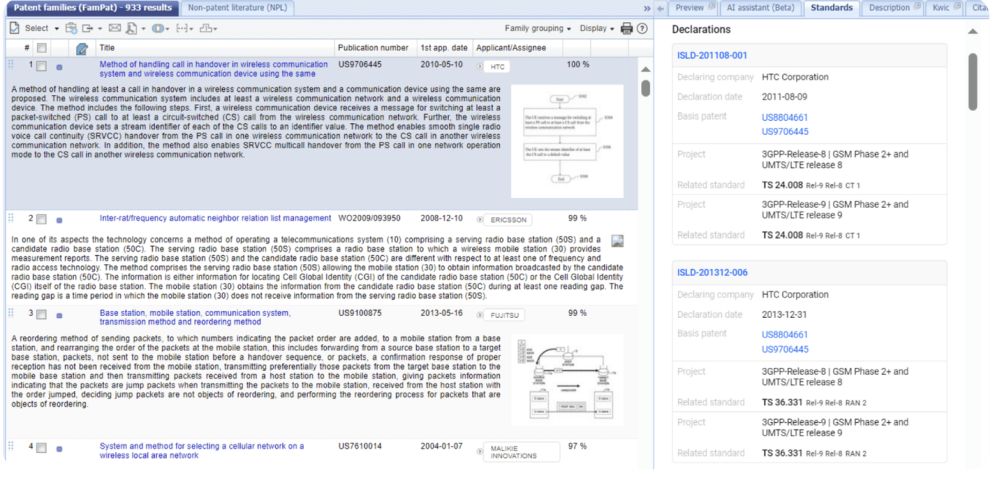Click the print icon in results toolbar
Screen dimensions: 1000x478
626,29
